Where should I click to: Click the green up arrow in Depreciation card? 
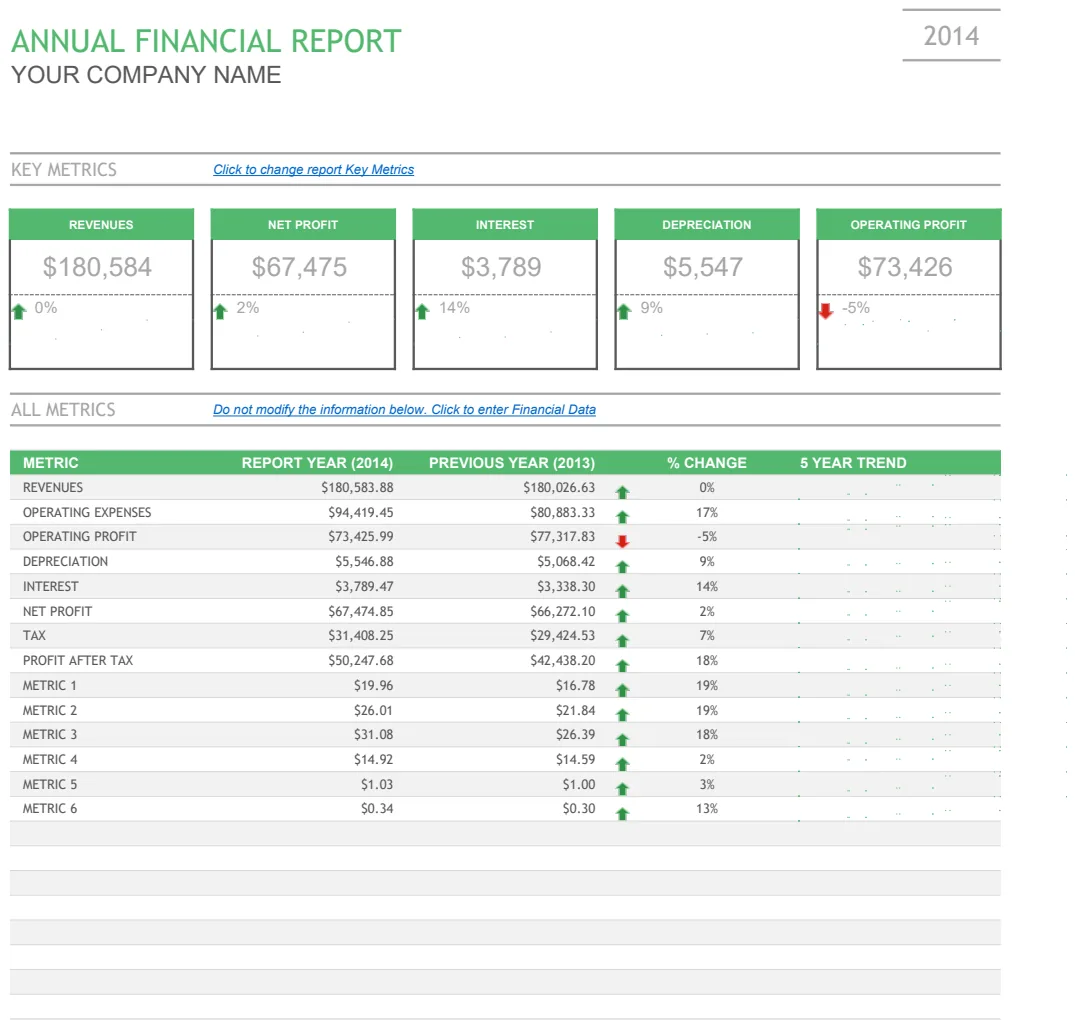(x=624, y=311)
